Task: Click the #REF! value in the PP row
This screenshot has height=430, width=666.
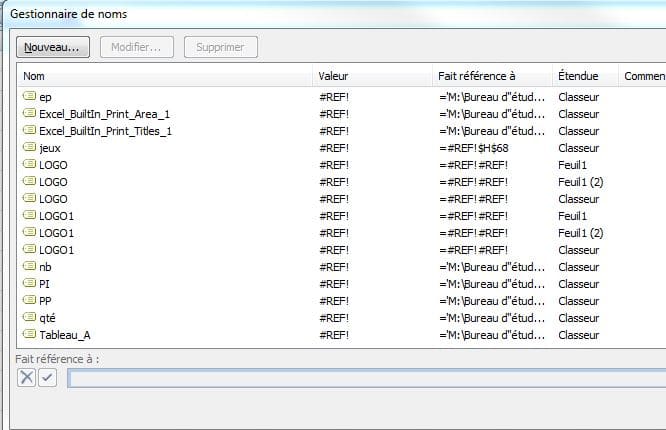Action: [334, 301]
